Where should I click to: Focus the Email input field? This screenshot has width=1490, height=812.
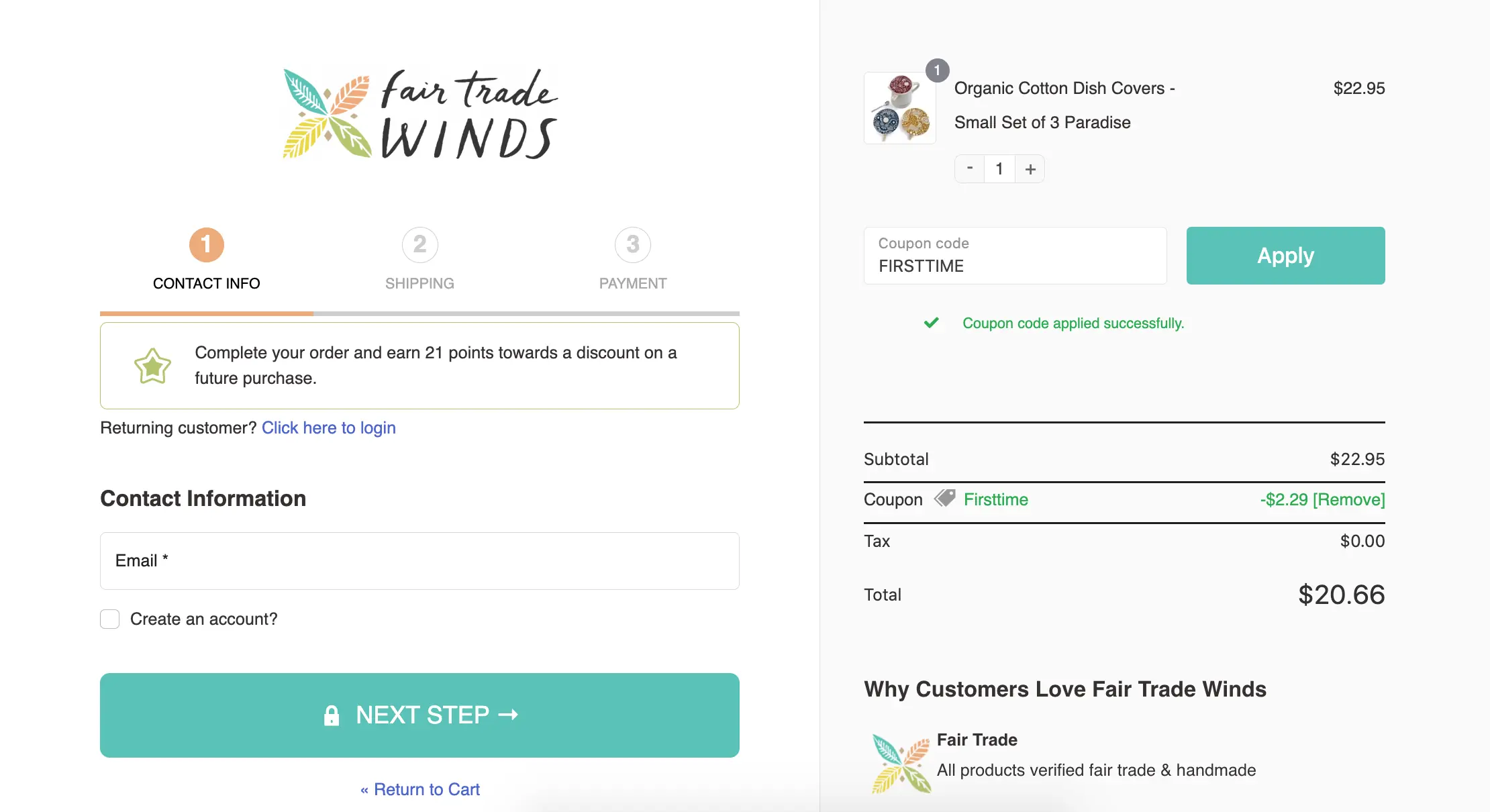pos(419,561)
